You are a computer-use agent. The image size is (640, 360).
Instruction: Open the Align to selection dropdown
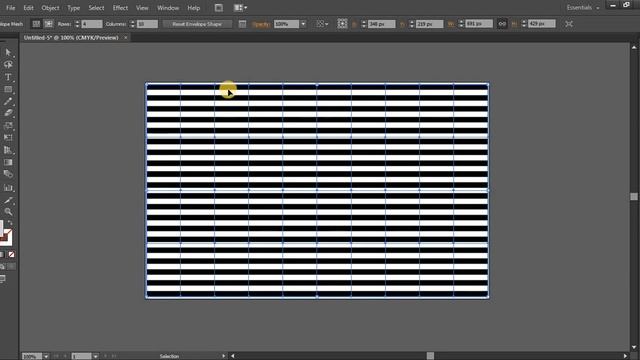point(322,24)
